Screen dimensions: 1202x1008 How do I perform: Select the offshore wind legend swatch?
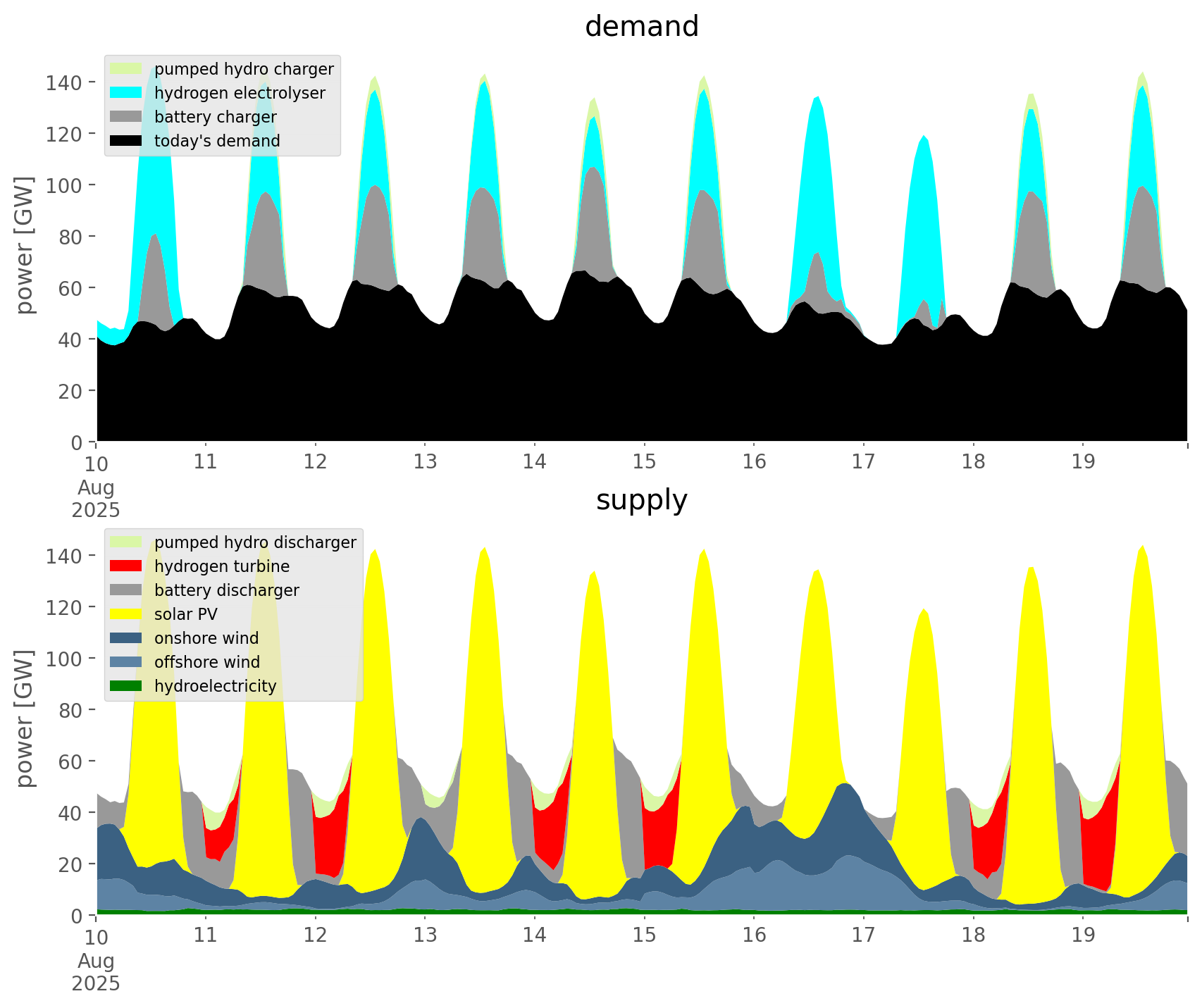coord(126,662)
